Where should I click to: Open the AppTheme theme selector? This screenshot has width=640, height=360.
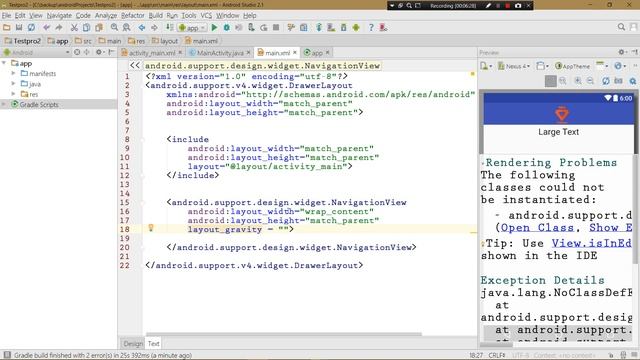coord(573,66)
